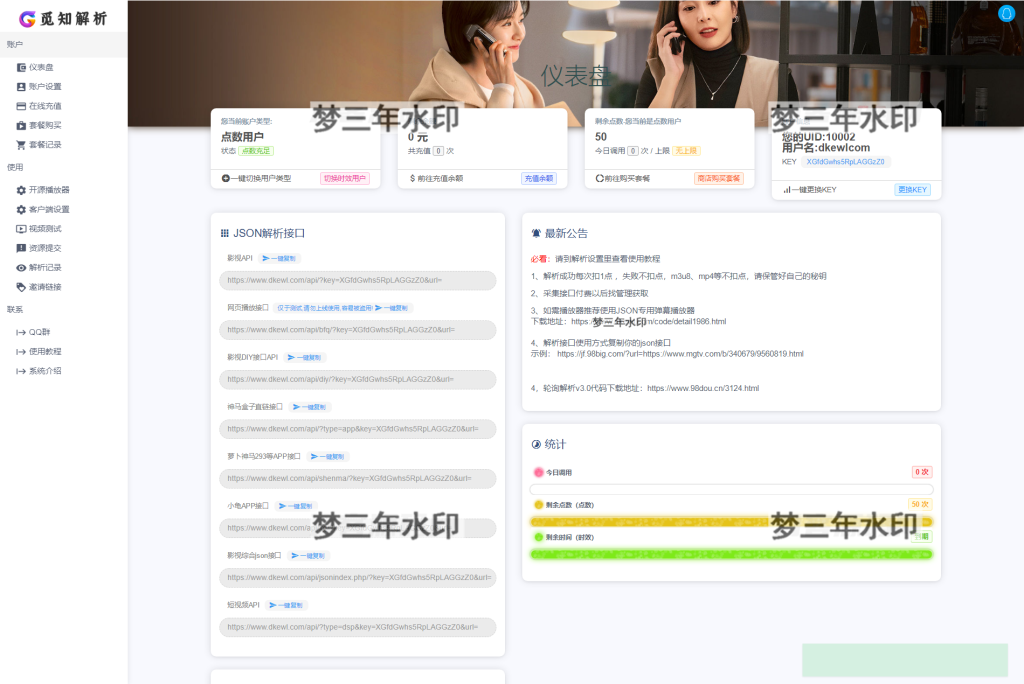Click the plus icon beside 一键切换用户类型
The width and height of the screenshot is (1024, 684).
tap(225, 178)
